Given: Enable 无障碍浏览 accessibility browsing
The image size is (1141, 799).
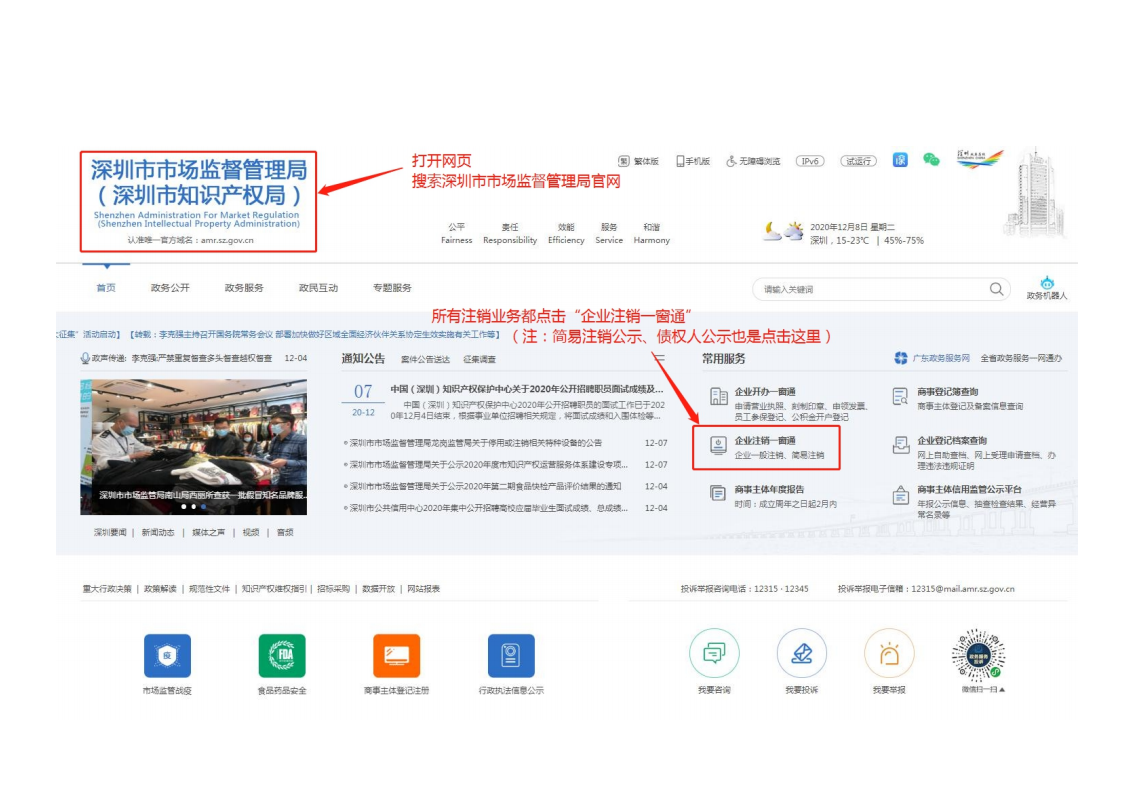Looking at the screenshot, I should (754, 160).
